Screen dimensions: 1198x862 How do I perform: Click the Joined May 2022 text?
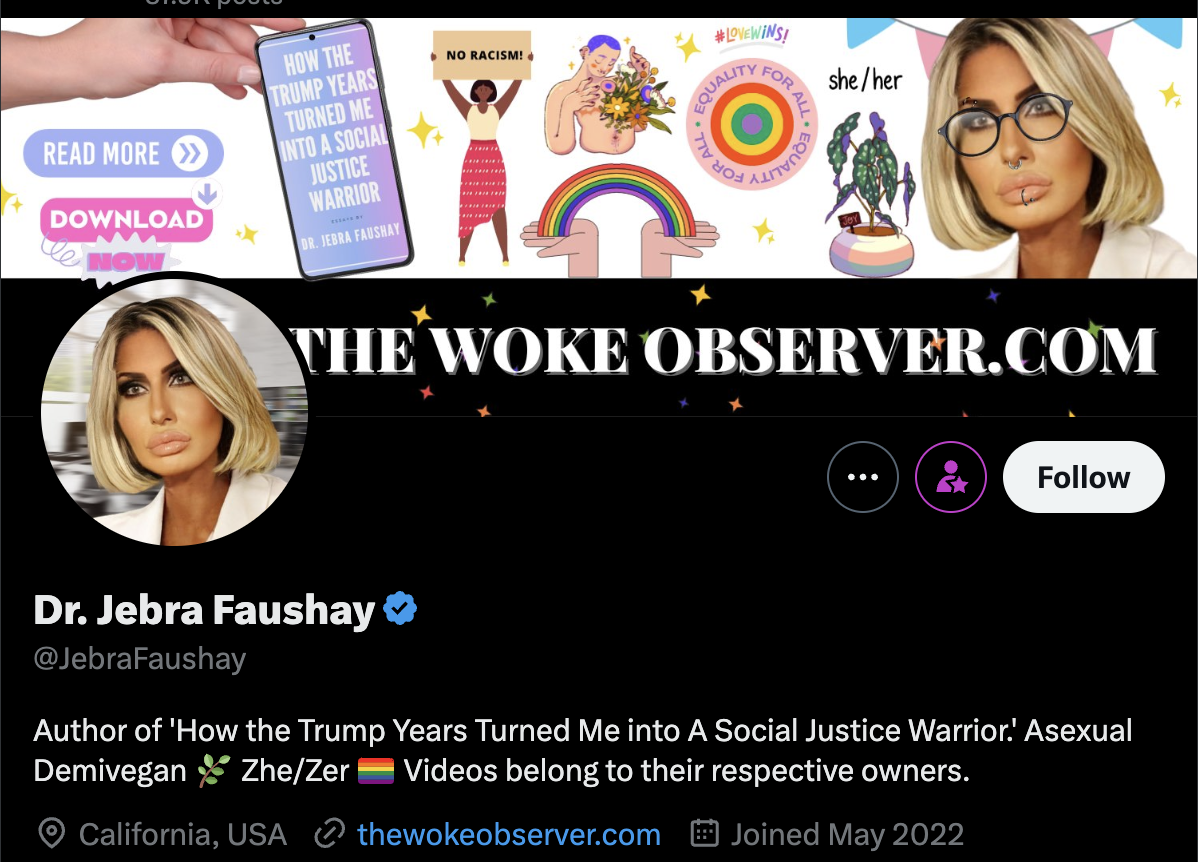847,834
